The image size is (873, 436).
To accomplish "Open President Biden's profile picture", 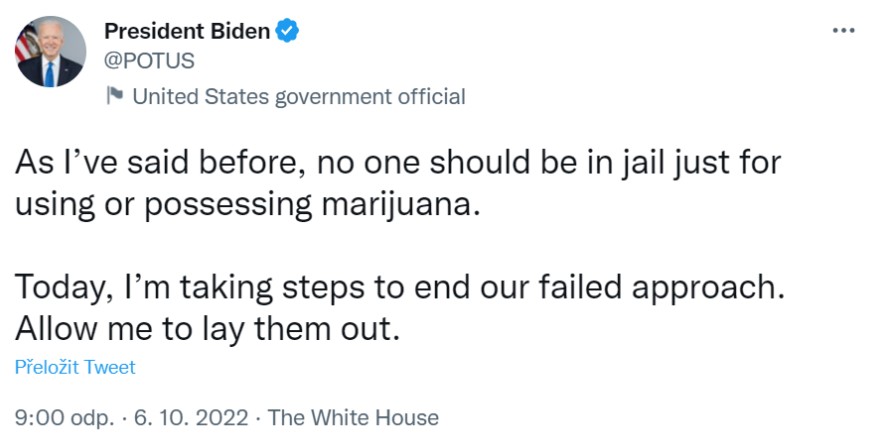I will click(x=50, y=52).
